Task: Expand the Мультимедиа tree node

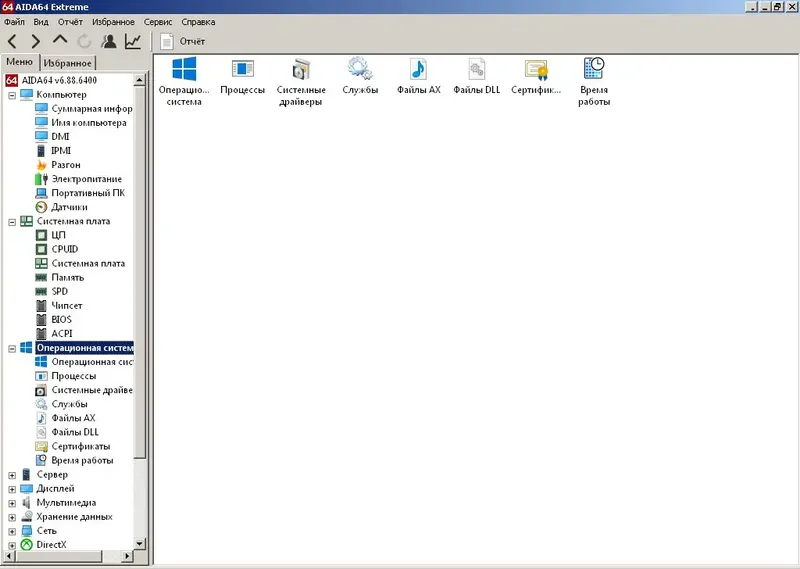Action: click(x=12, y=503)
